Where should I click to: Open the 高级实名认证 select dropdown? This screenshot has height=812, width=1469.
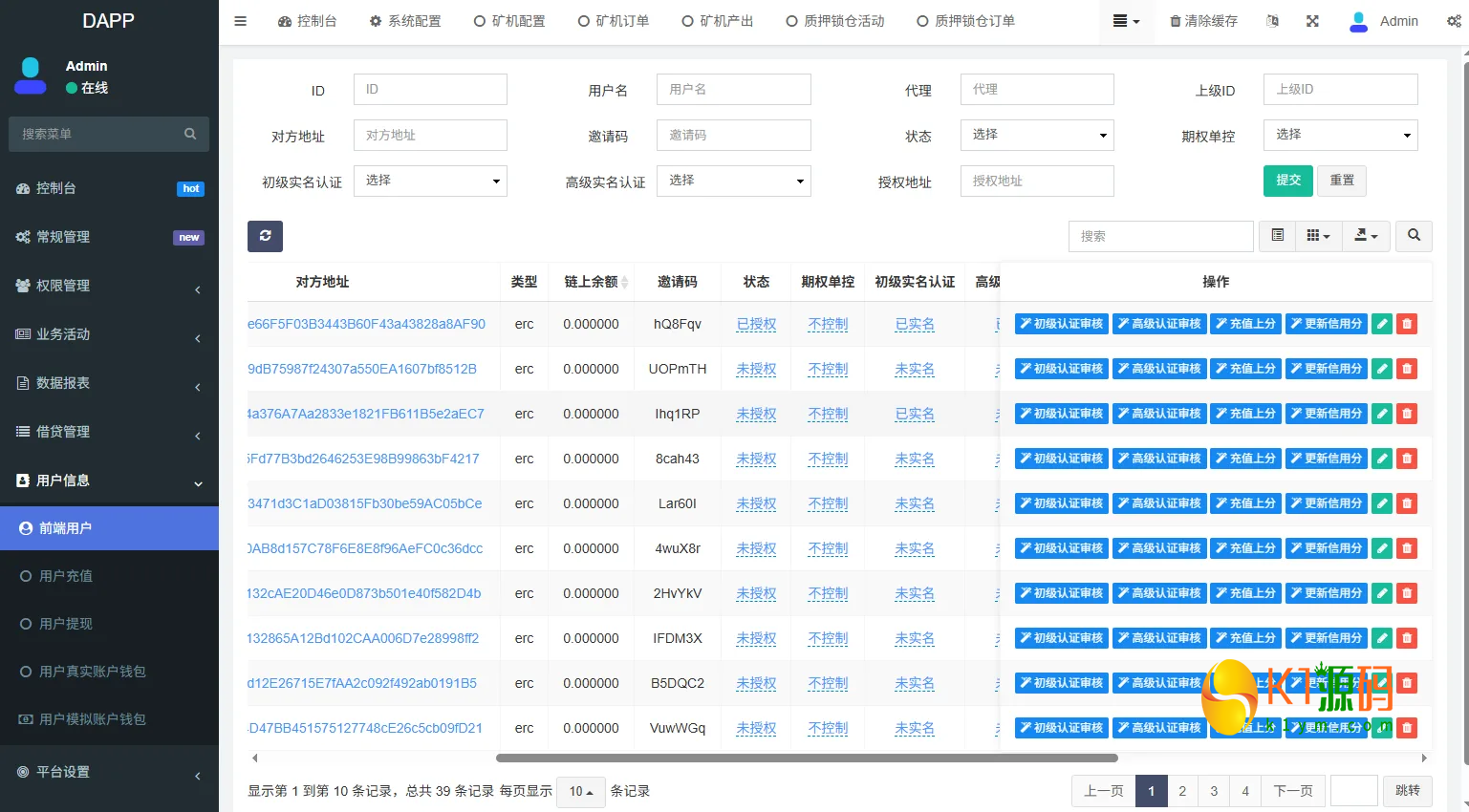tap(733, 181)
